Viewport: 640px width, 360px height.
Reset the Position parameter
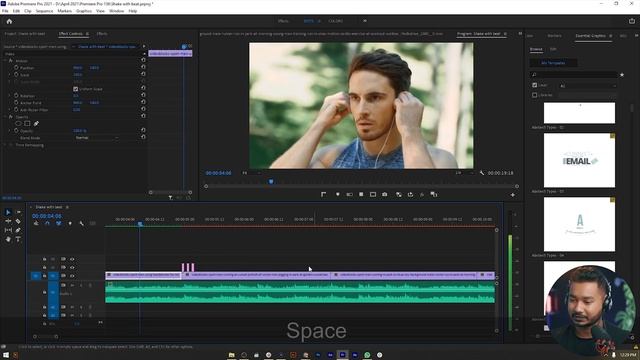click(x=143, y=67)
